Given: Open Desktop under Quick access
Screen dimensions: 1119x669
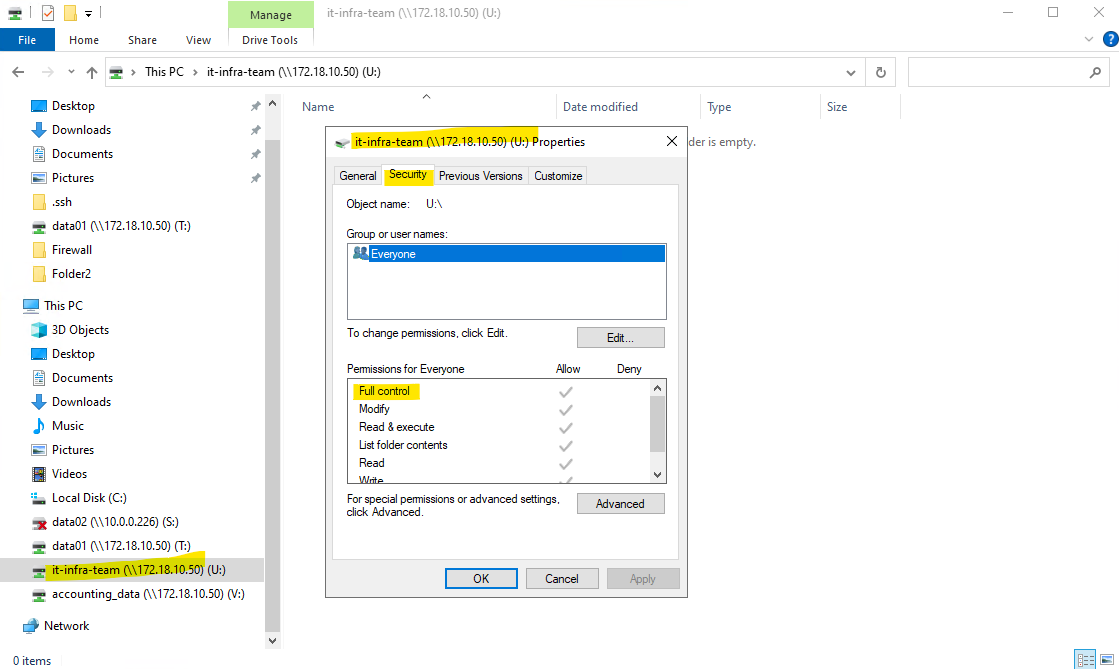Looking at the screenshot, I should coord(73,106).
